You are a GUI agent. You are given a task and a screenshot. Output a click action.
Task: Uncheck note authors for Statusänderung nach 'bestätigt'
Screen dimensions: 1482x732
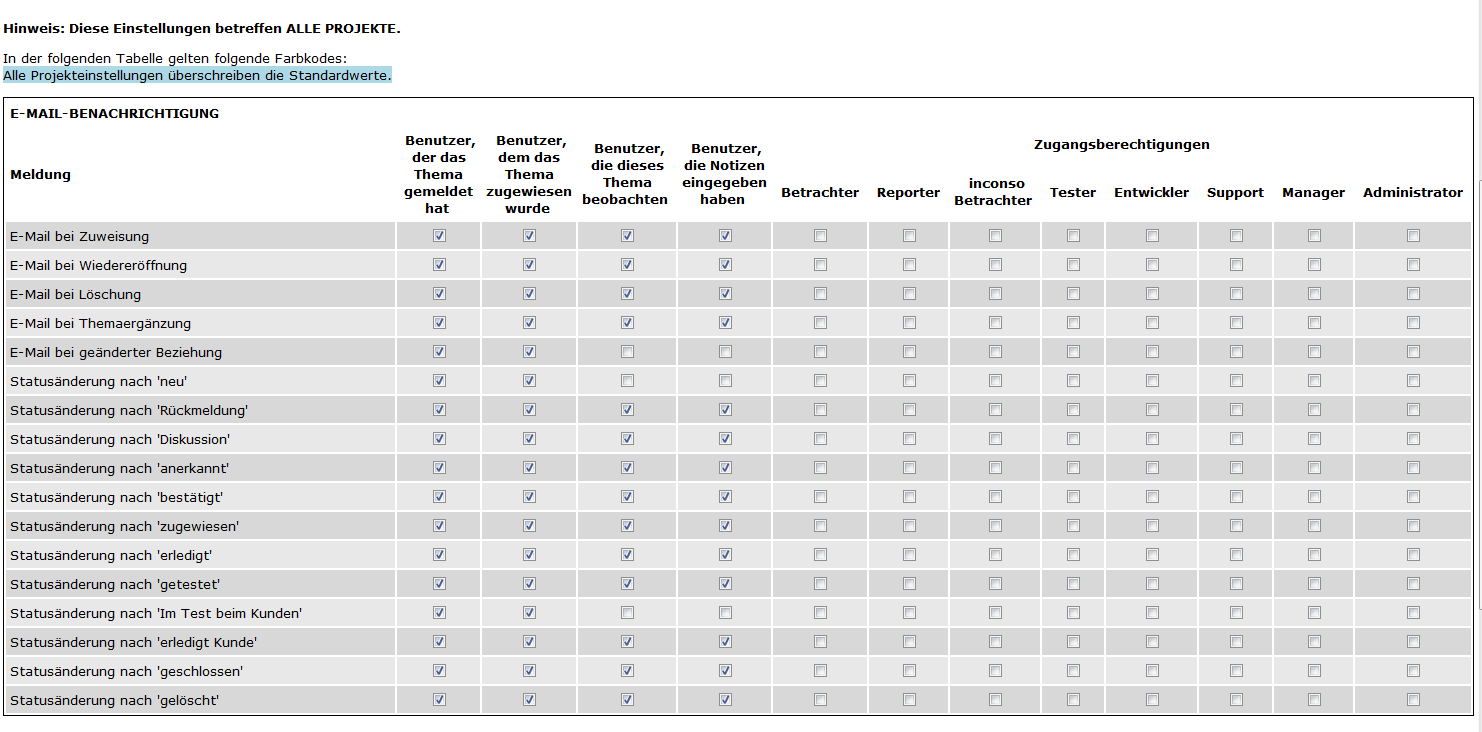[725, 497]
